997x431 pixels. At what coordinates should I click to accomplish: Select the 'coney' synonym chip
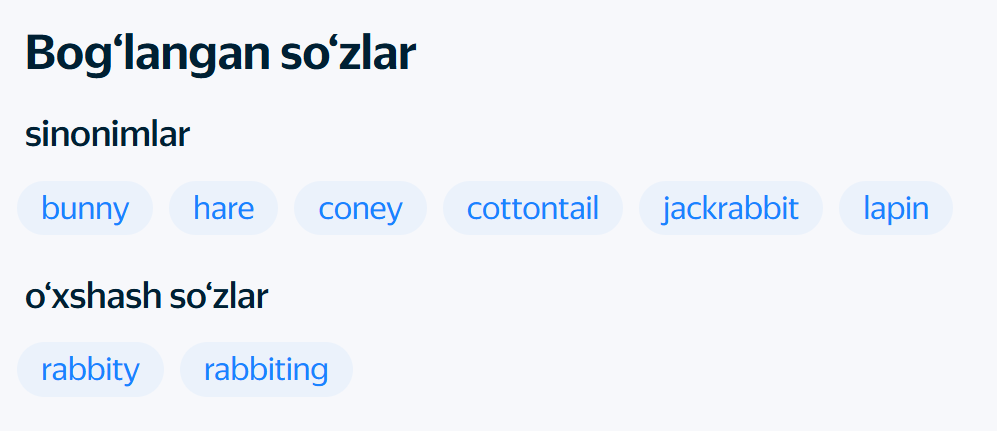[360, 208]
